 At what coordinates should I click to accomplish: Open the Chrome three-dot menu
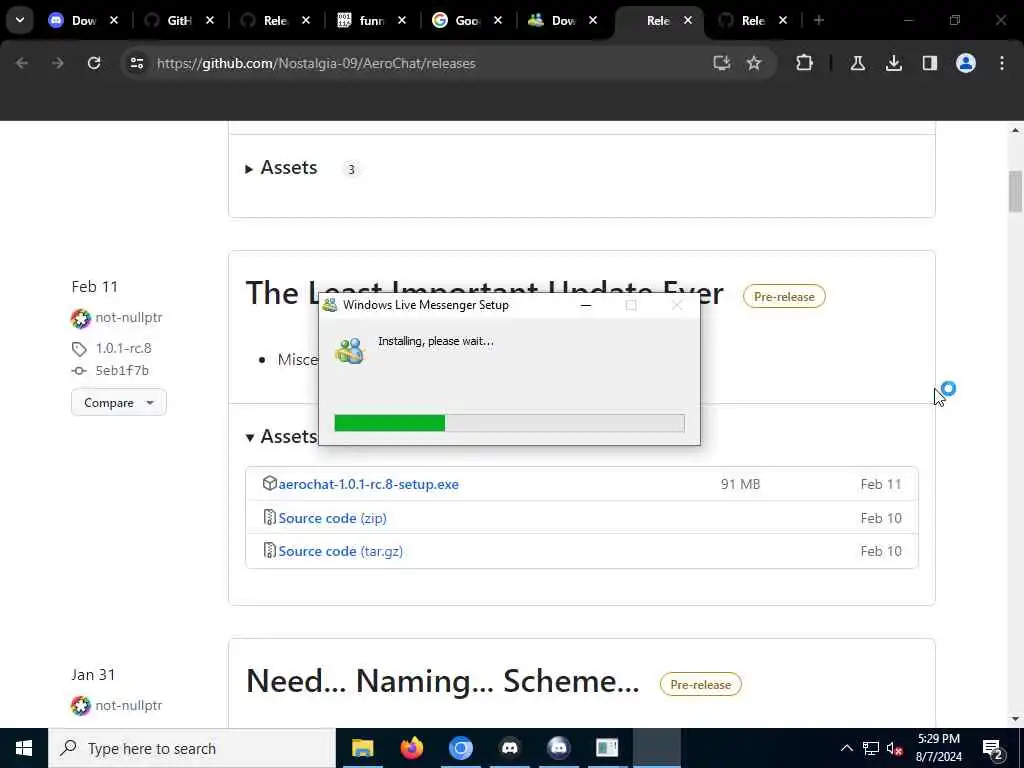pyautogui.click(x=1002, y=63)
